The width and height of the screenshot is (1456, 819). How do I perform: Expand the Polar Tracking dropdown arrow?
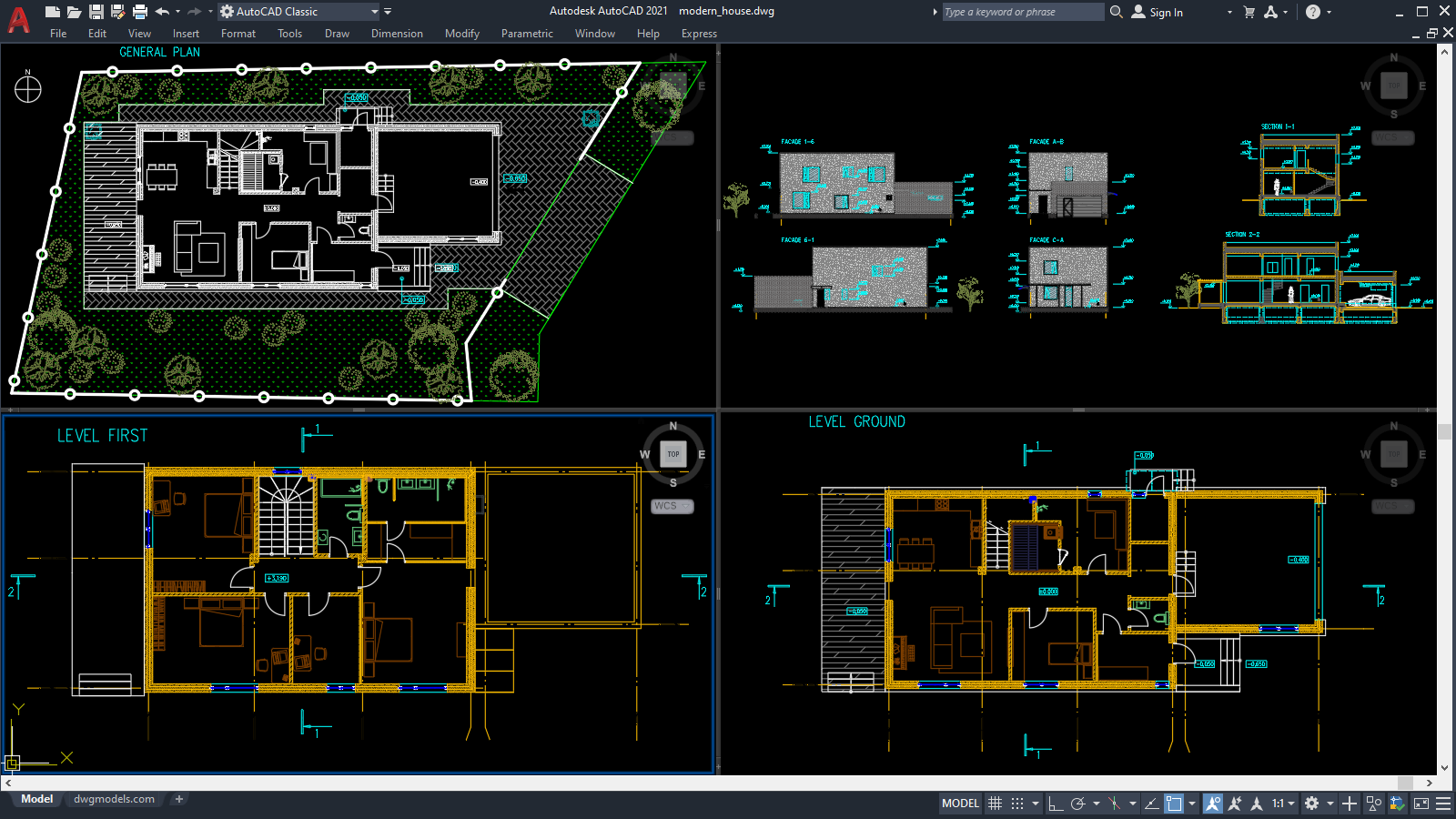click(1097, 804)
